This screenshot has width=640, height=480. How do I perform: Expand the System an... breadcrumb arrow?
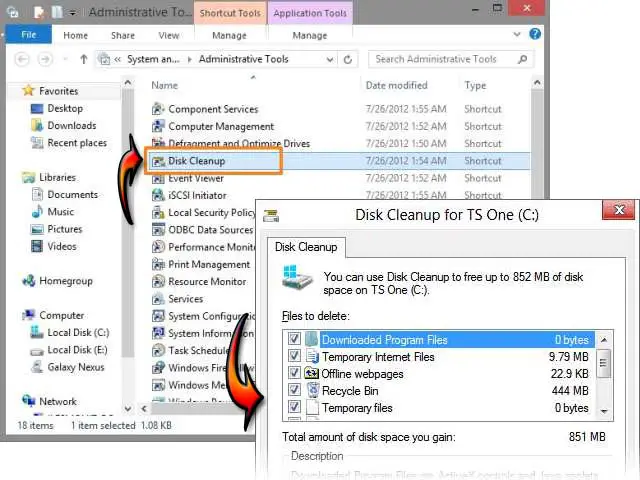point(189,60)
